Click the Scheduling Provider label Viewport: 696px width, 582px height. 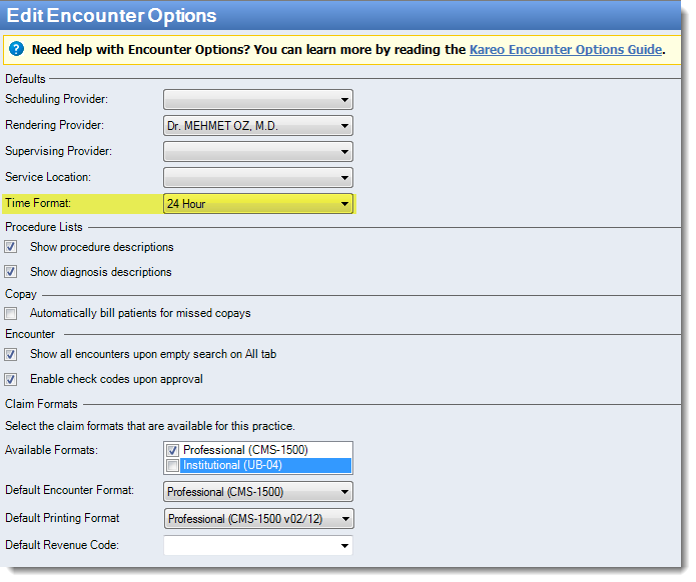(56, 99)
